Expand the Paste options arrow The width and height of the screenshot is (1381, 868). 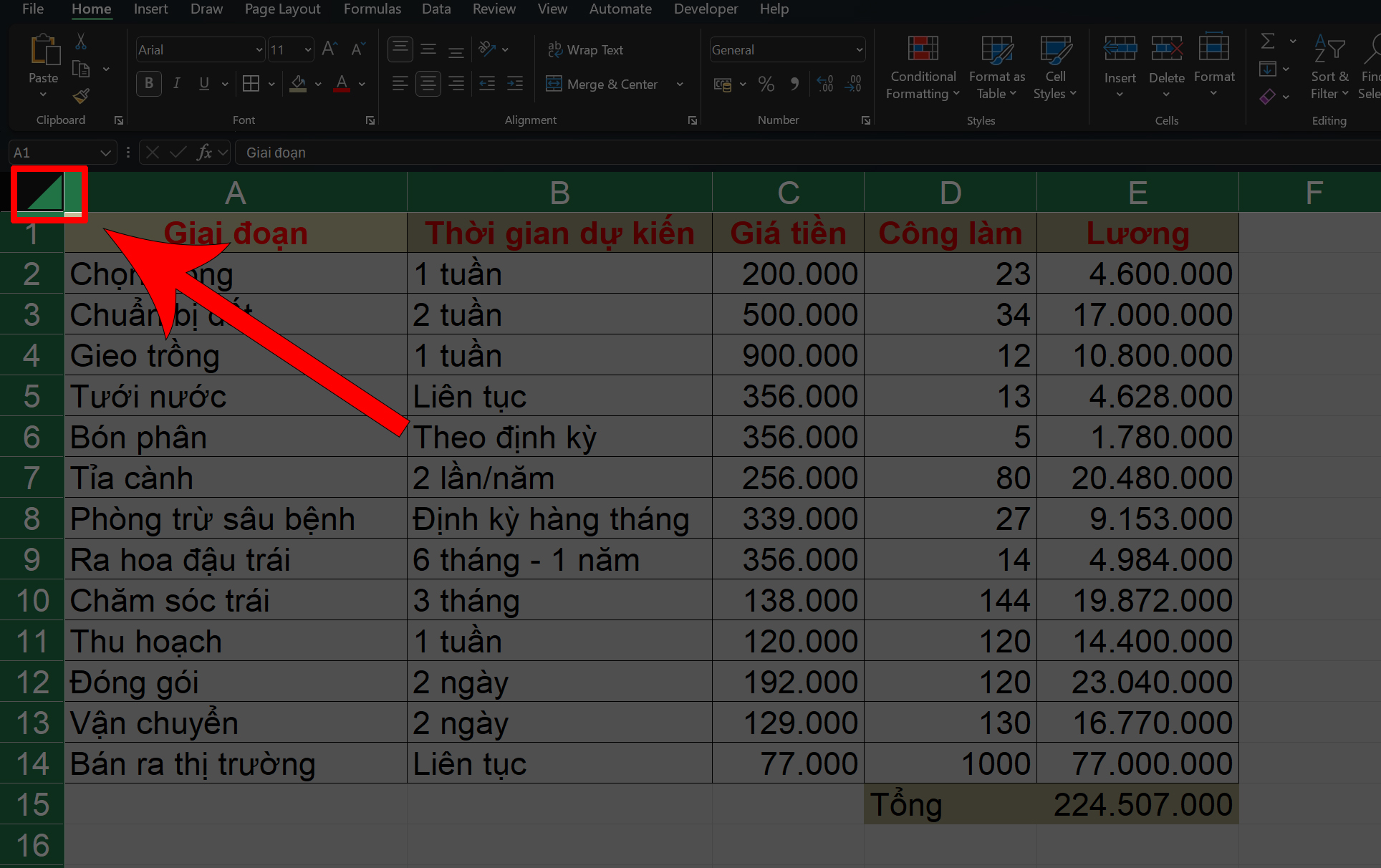[43, 95]
